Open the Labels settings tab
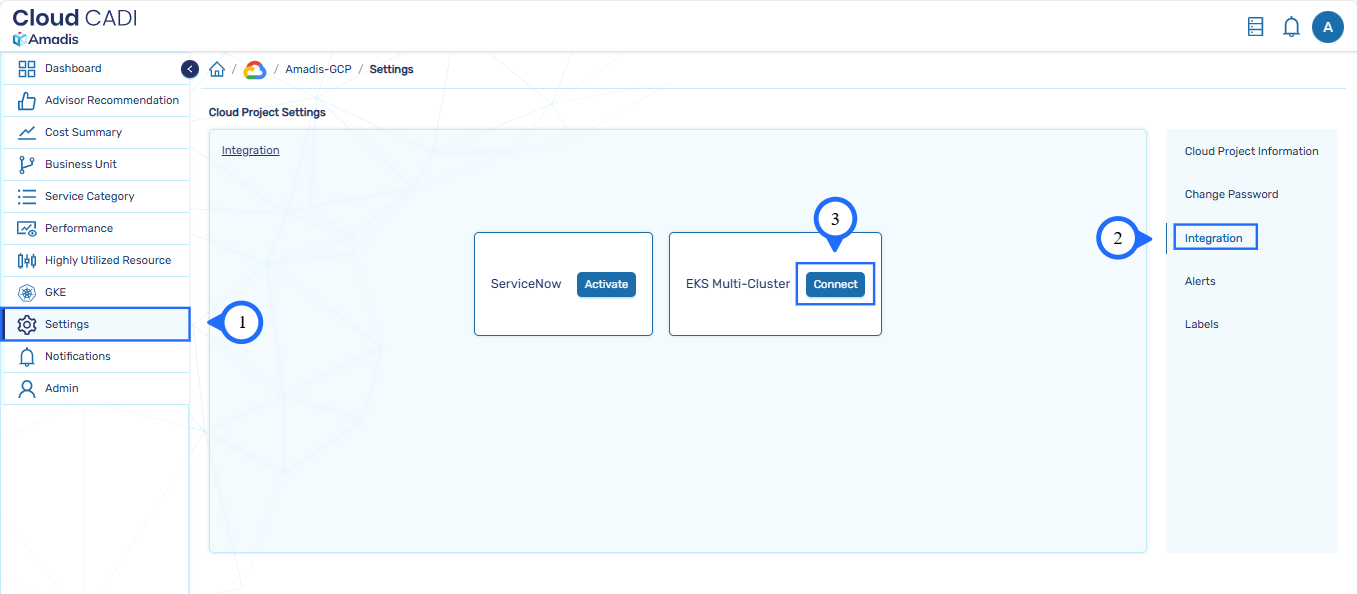1357x594 pixels. pyautogui.click(x=1201, y=325)
